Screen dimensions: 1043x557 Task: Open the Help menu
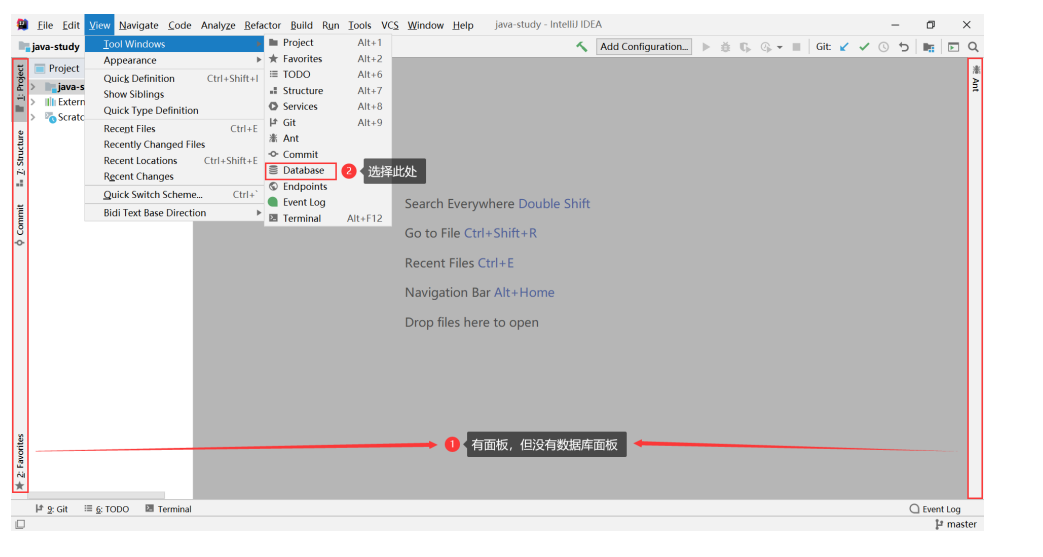463,25
